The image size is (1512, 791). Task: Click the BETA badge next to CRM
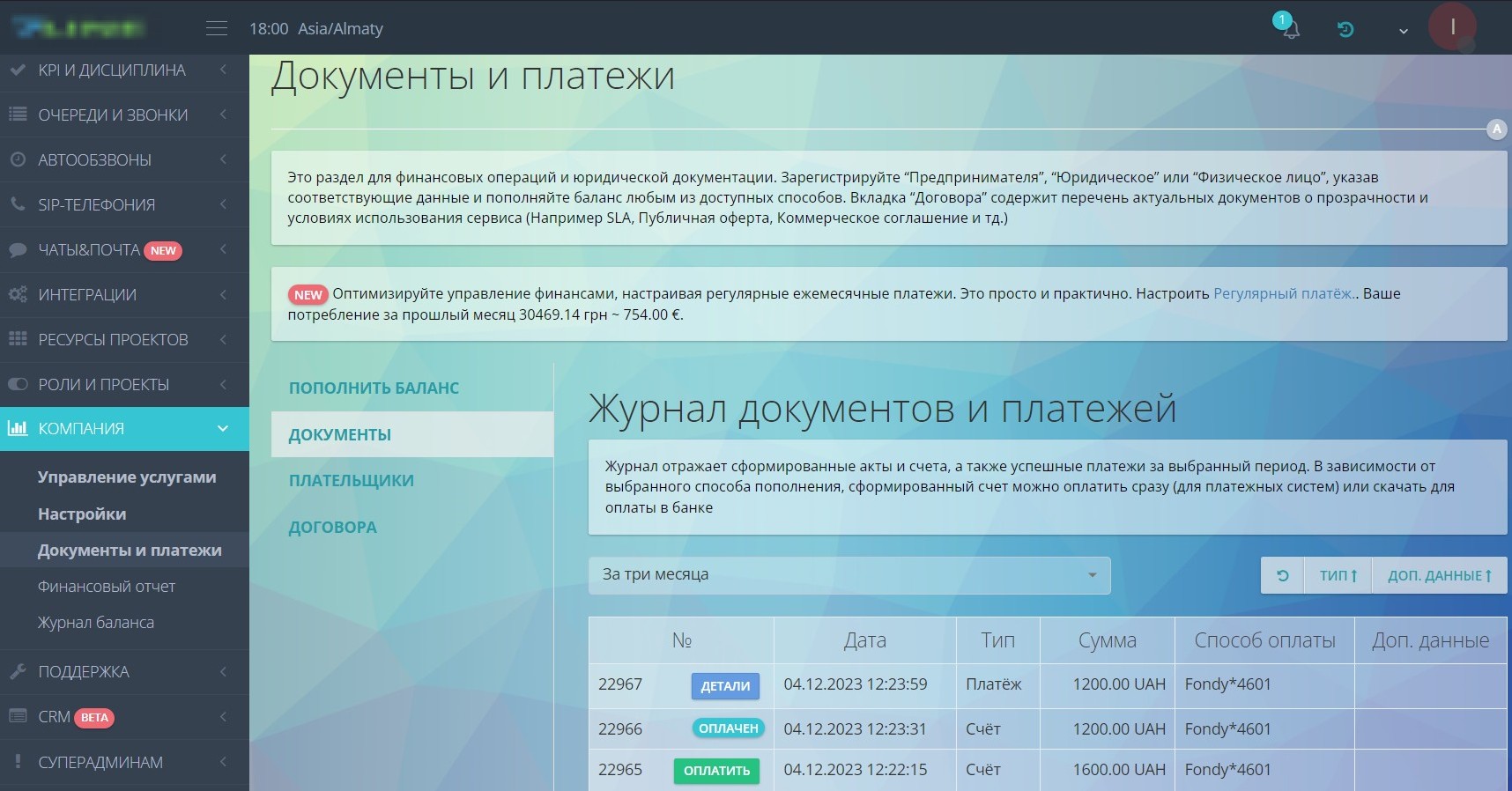coord(94,717)
